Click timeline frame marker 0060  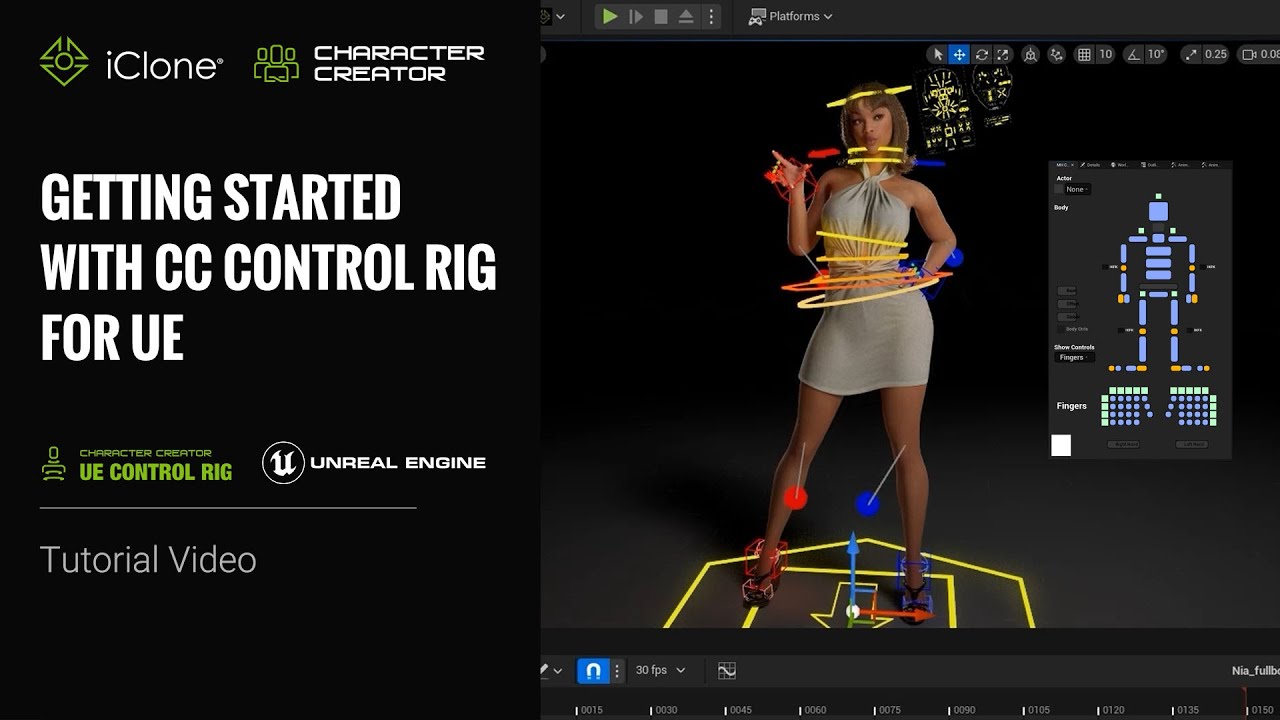814,710
